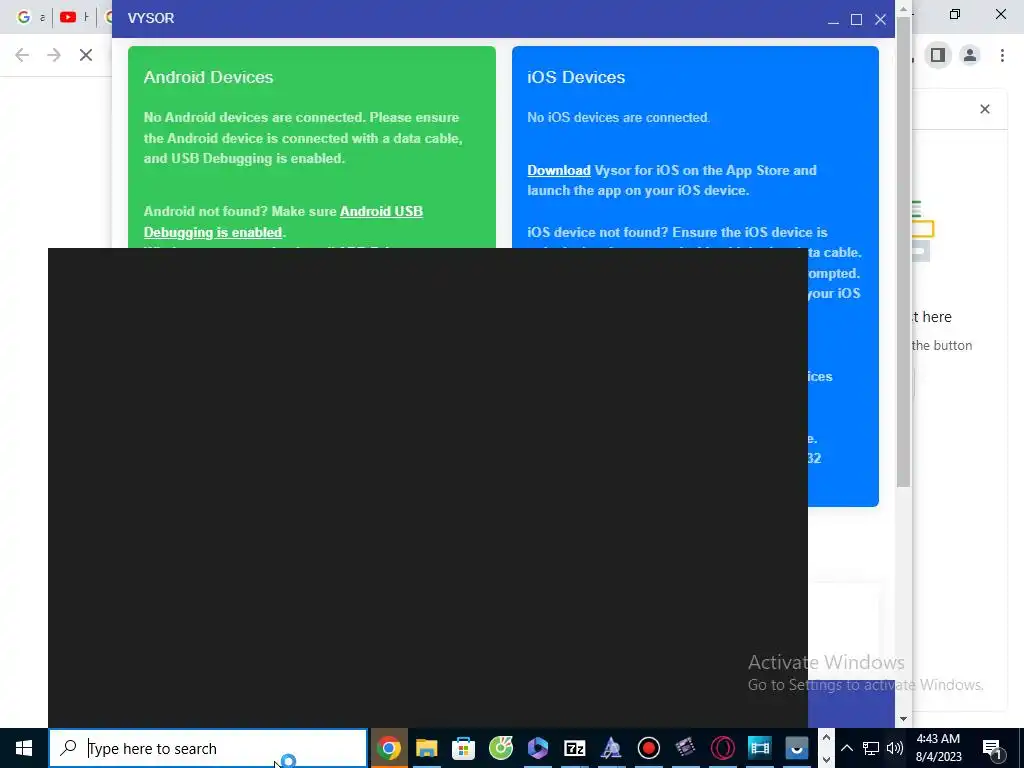Screen dimensions: 1024x768
Task: Open the Chrome three-dot menu
Action: [1002, 55]
